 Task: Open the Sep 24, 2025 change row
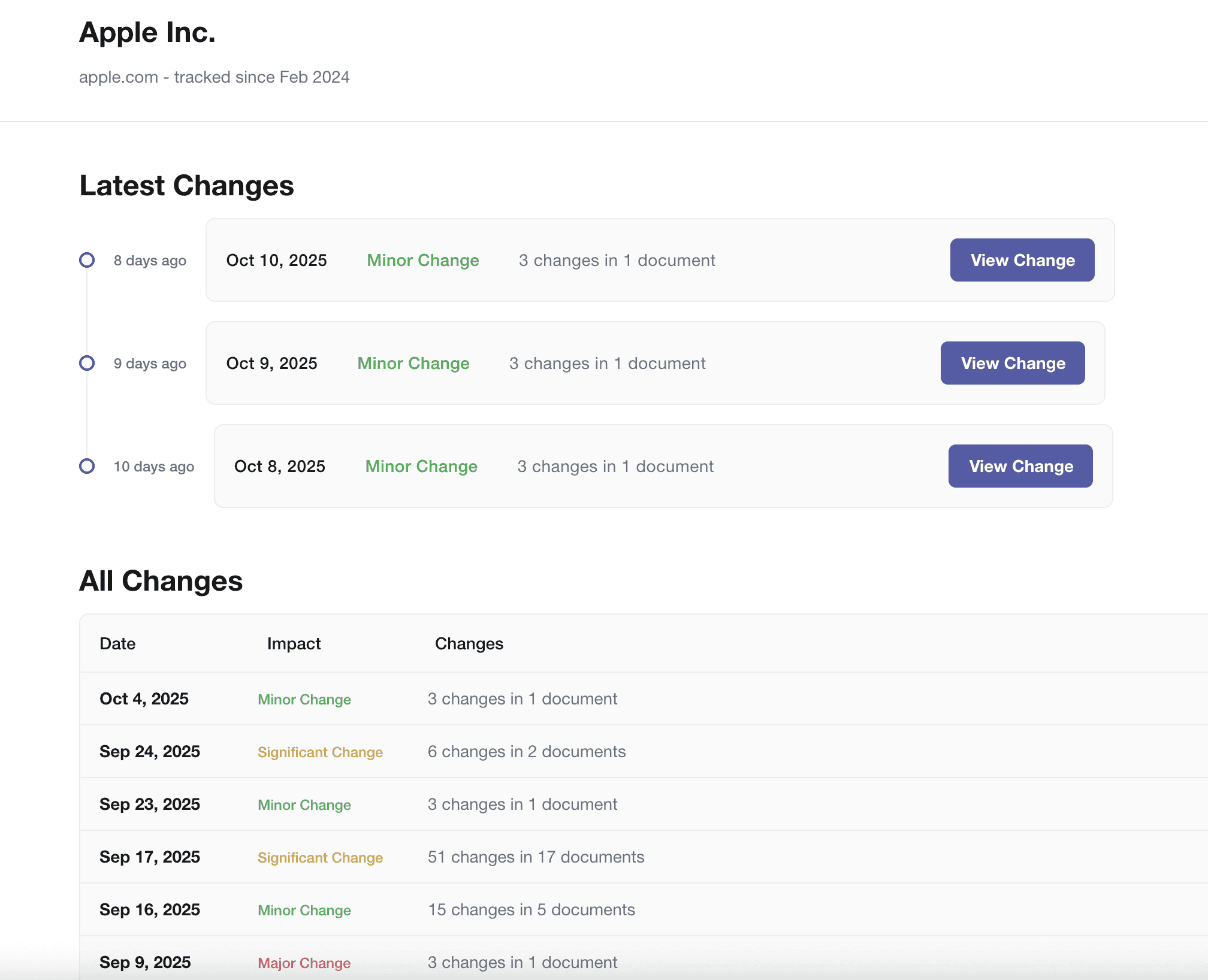[x=150, y=751]
